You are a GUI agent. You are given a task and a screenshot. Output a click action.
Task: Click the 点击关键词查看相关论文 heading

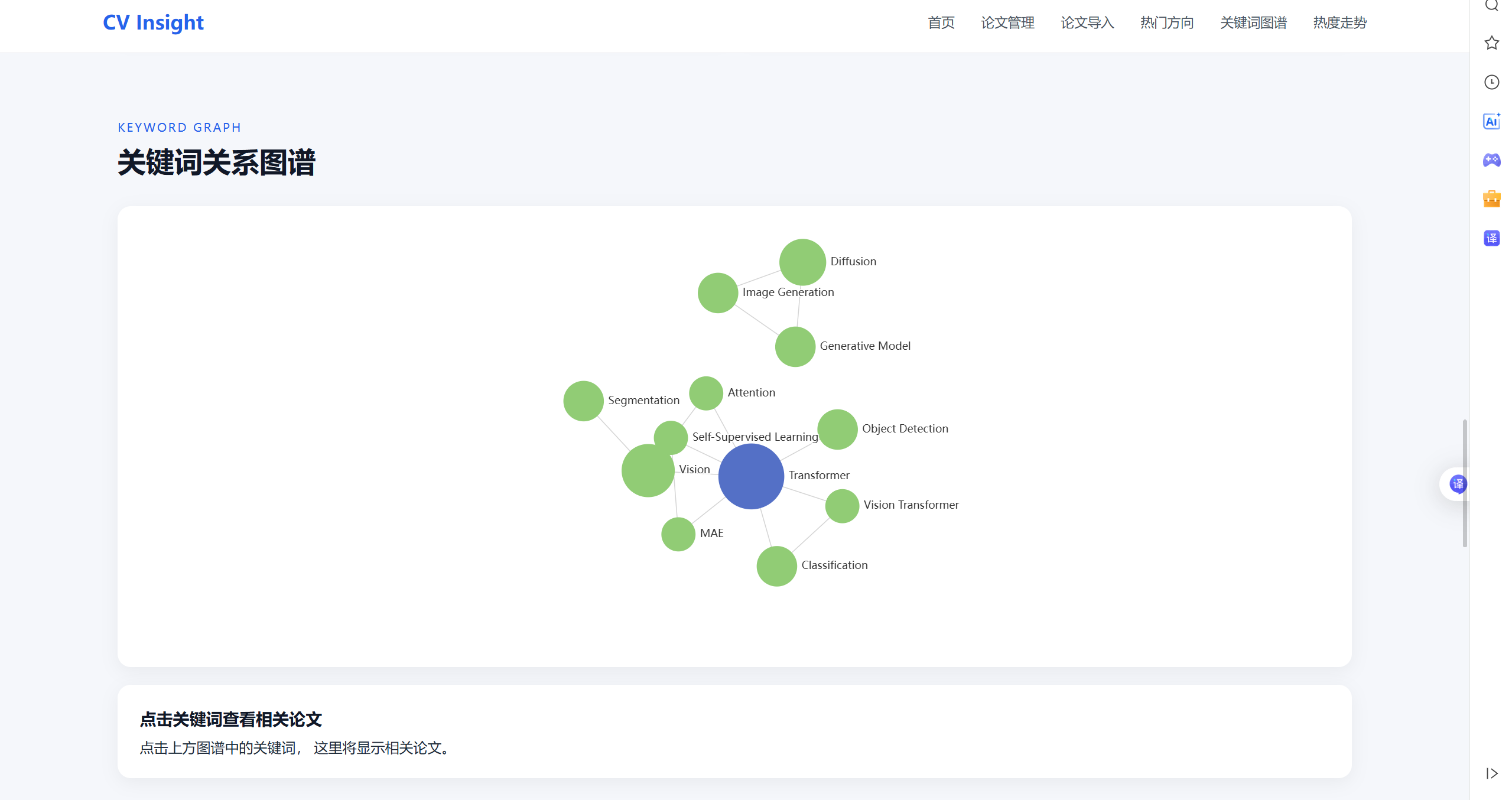point(231,719)
